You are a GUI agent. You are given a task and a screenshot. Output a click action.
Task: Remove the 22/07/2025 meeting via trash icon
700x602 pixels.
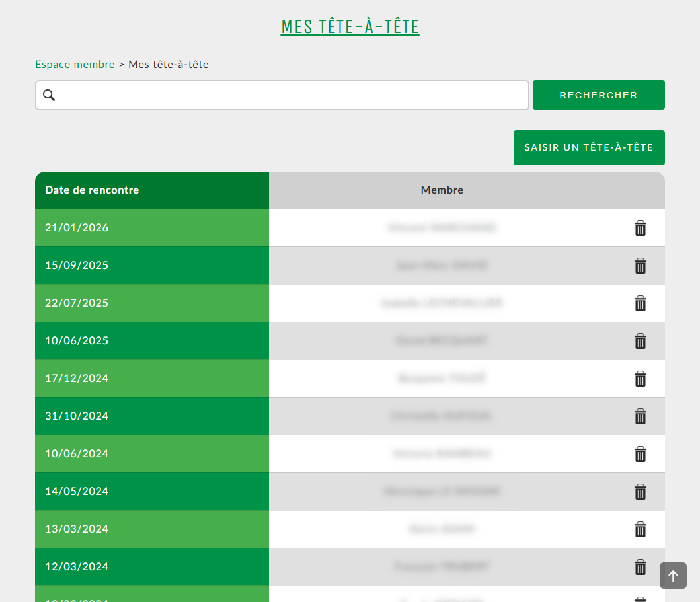640,303
